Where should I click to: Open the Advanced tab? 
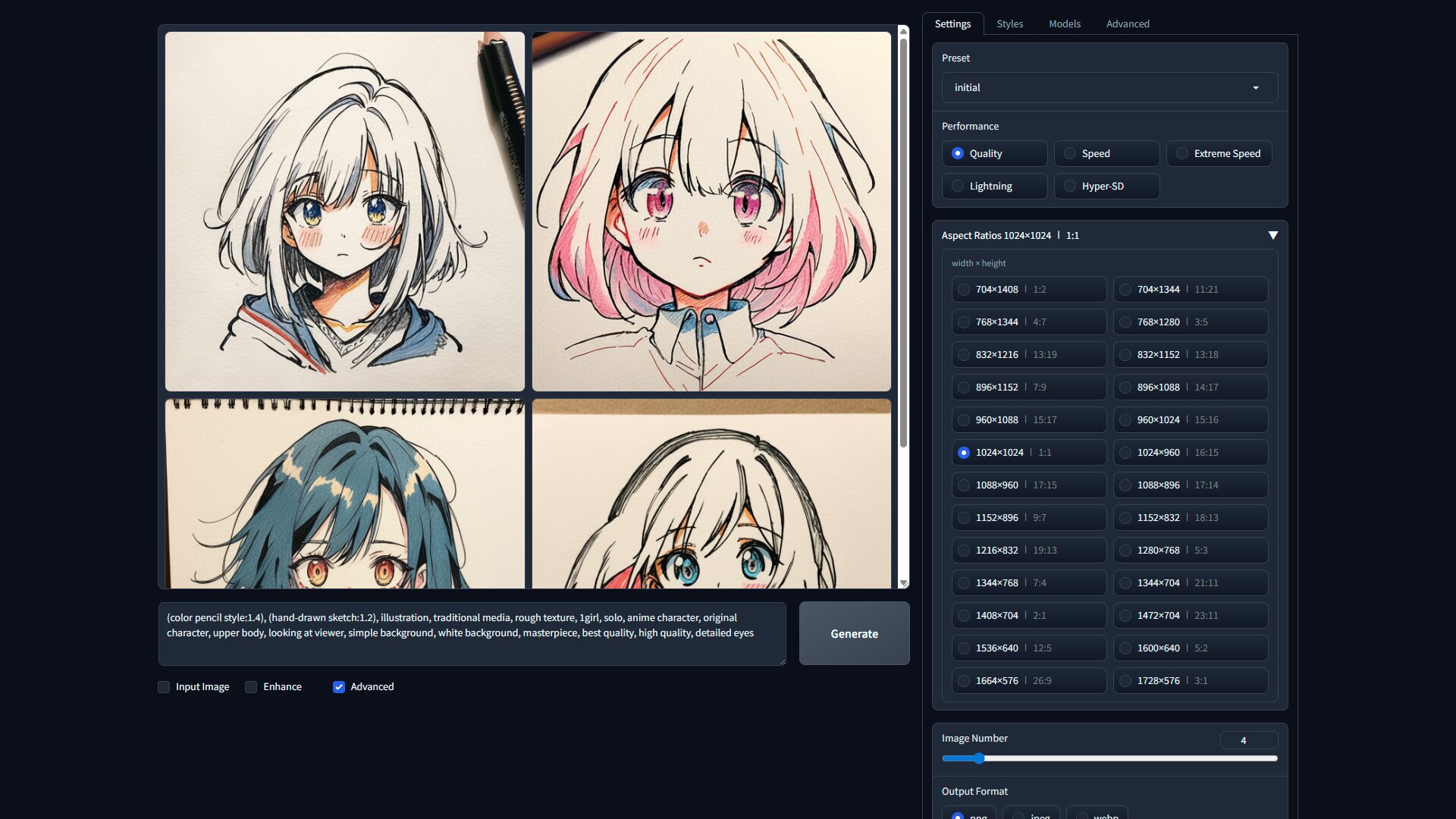[x=1127, y=24]
